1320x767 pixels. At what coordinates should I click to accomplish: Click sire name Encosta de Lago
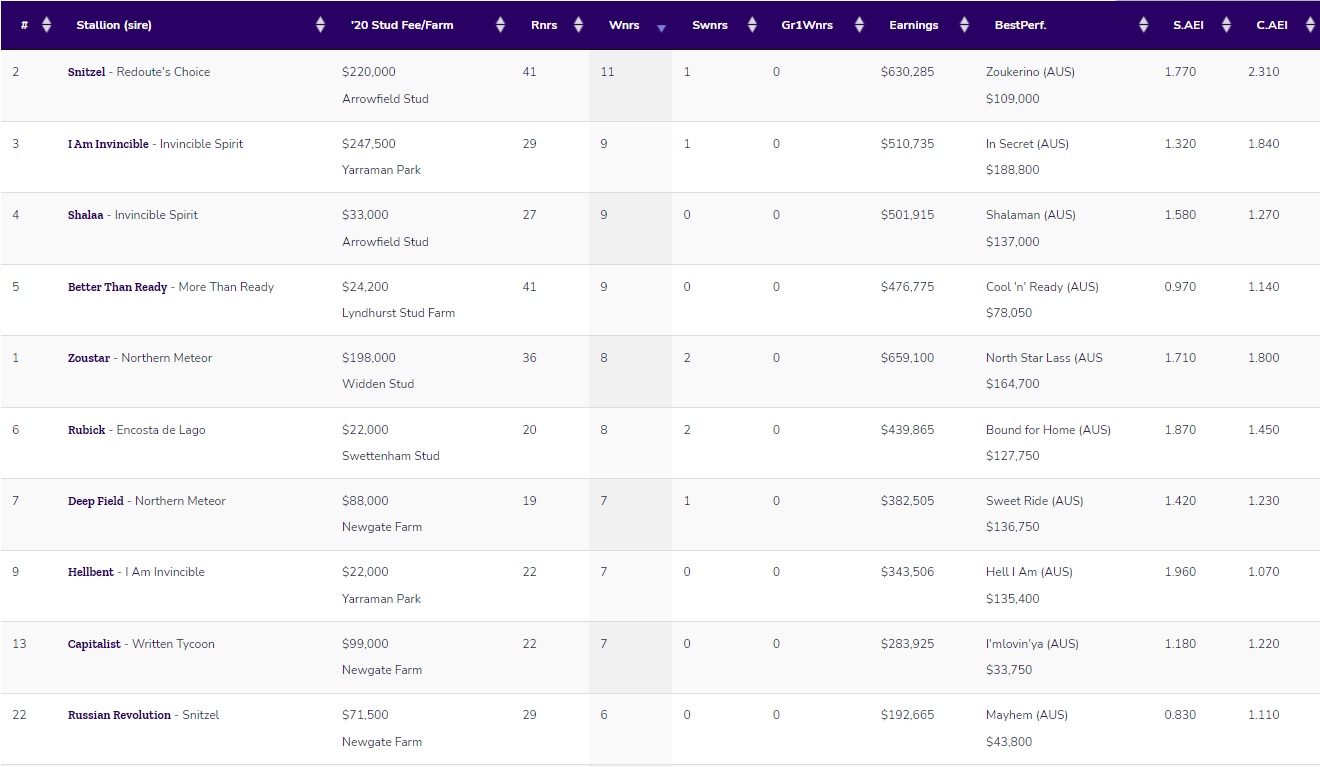click(x=161, y=430)
